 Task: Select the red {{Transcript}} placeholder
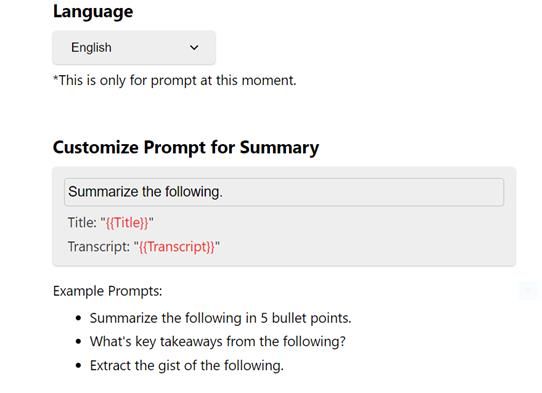[177, 247]
